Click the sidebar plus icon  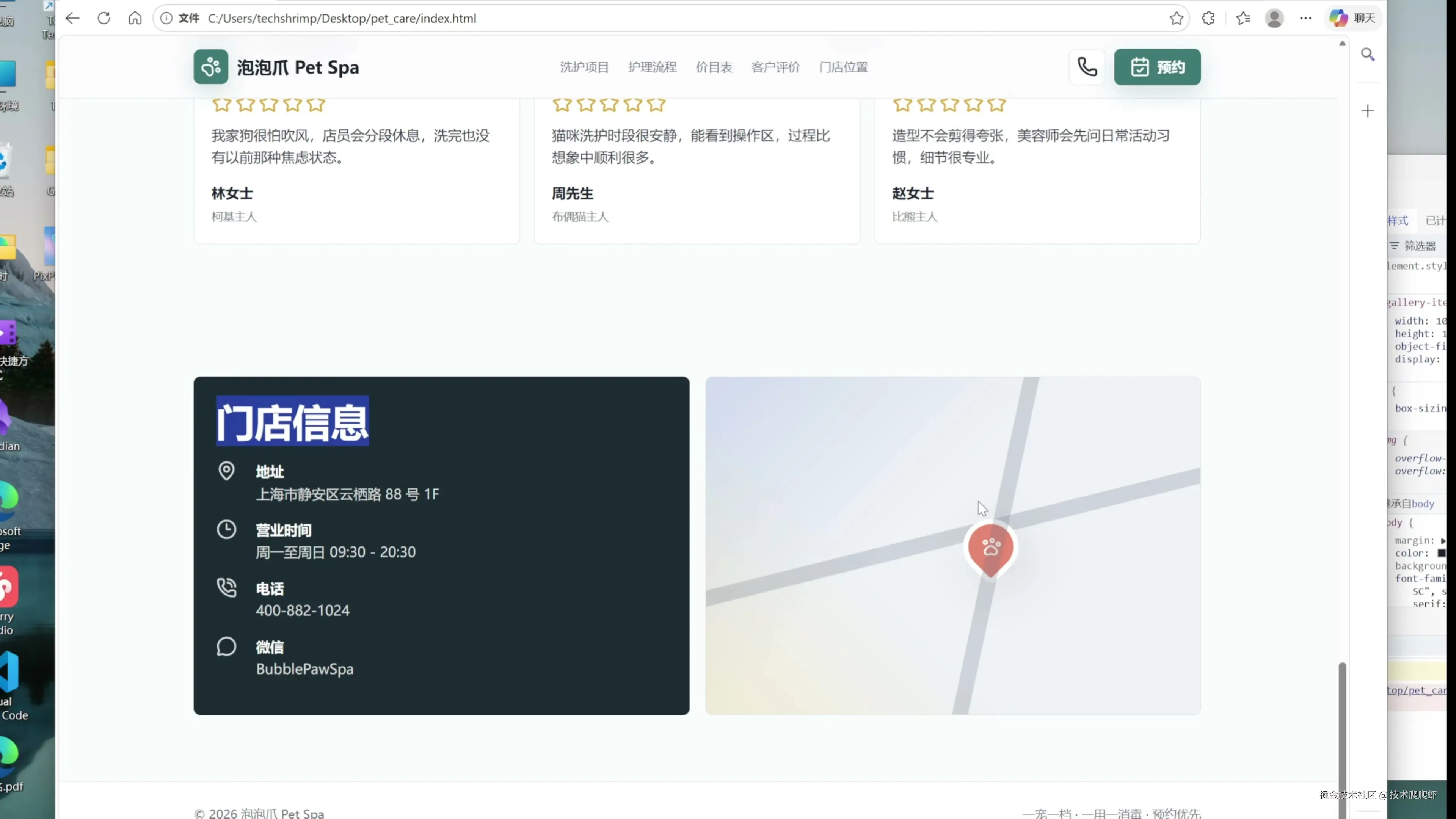(1367, 111)
